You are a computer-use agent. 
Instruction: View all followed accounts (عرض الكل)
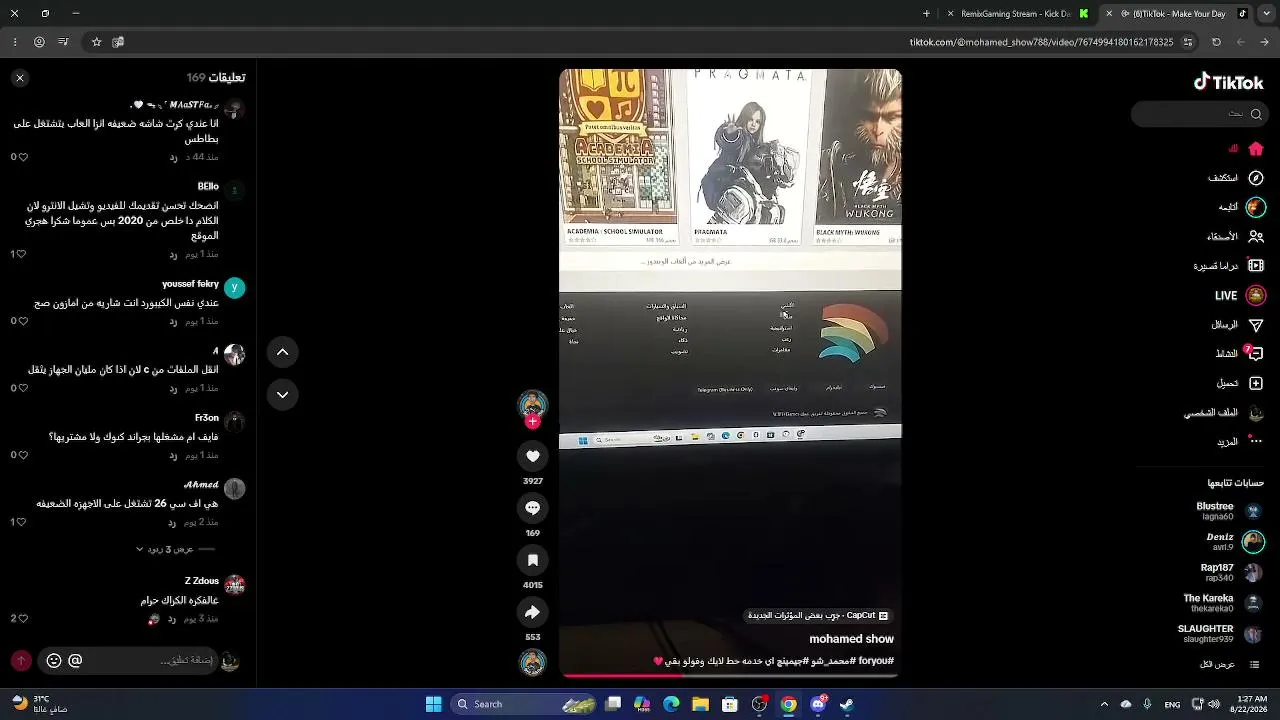(x=1231, y=664)
